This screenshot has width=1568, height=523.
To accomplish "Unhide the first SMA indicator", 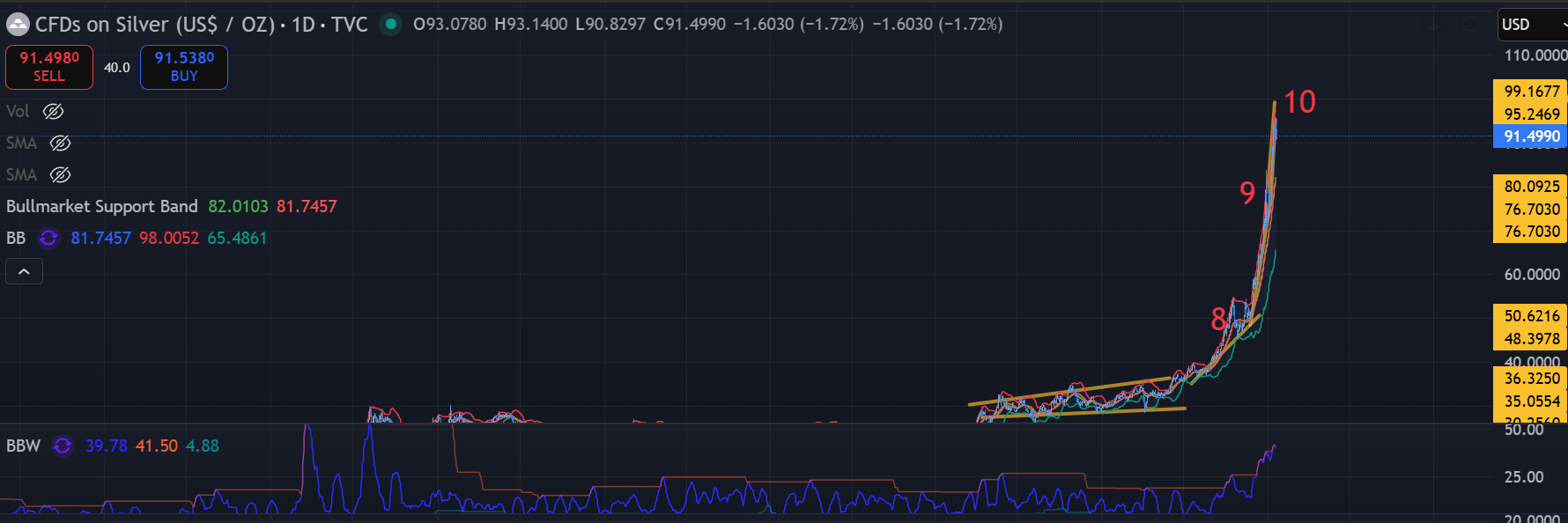I will (x=60, y=144).
